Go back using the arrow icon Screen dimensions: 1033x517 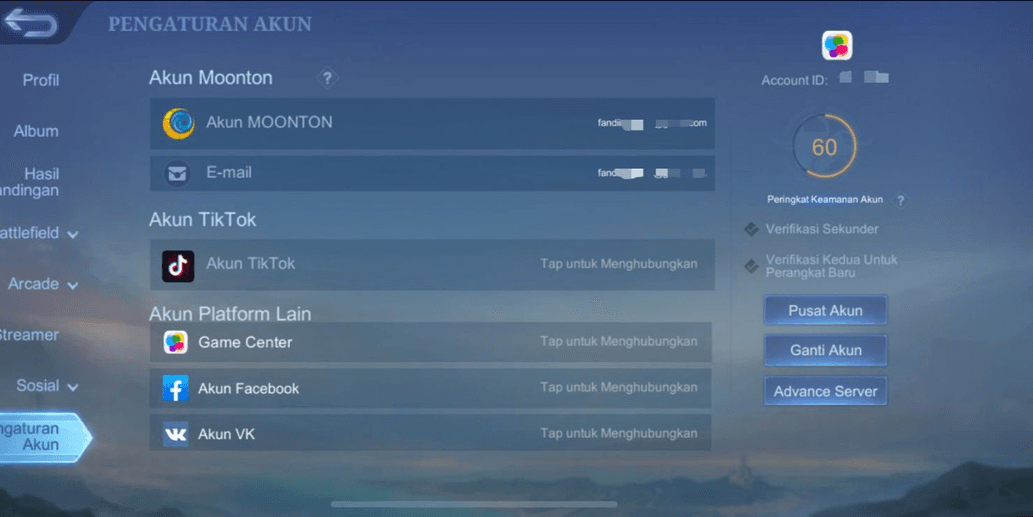coord(30,23)
